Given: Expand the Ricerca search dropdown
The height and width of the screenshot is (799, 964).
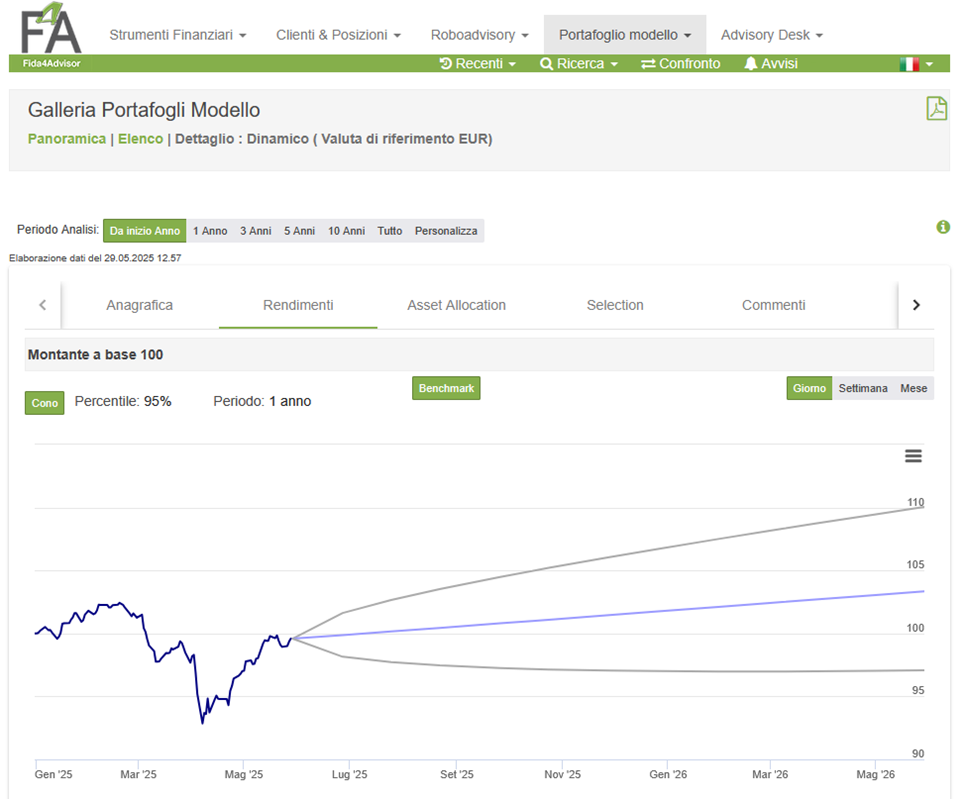Looking at the screenshot, I should (x=579, y=63).
